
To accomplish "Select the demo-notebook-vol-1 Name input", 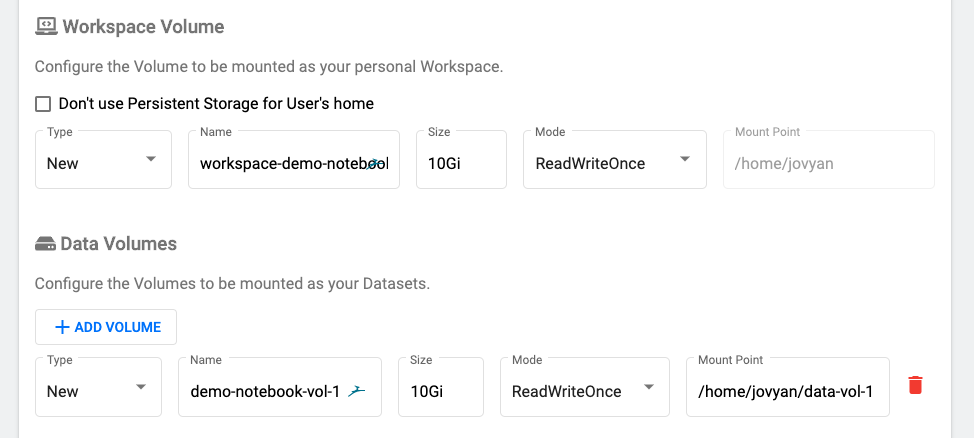I will (266, 391).
